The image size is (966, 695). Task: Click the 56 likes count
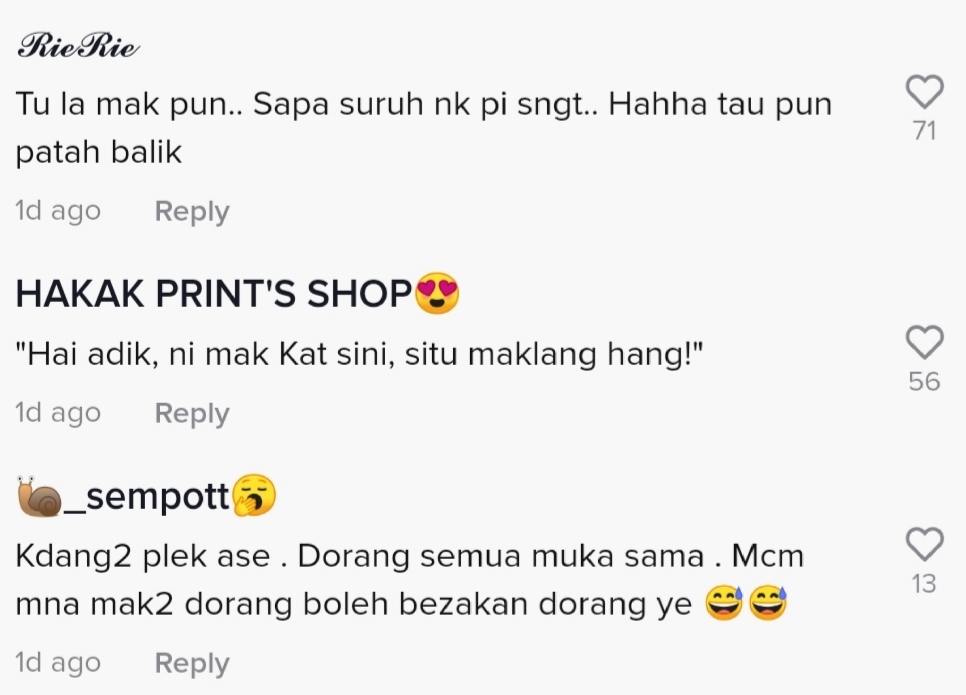point(925,382)
